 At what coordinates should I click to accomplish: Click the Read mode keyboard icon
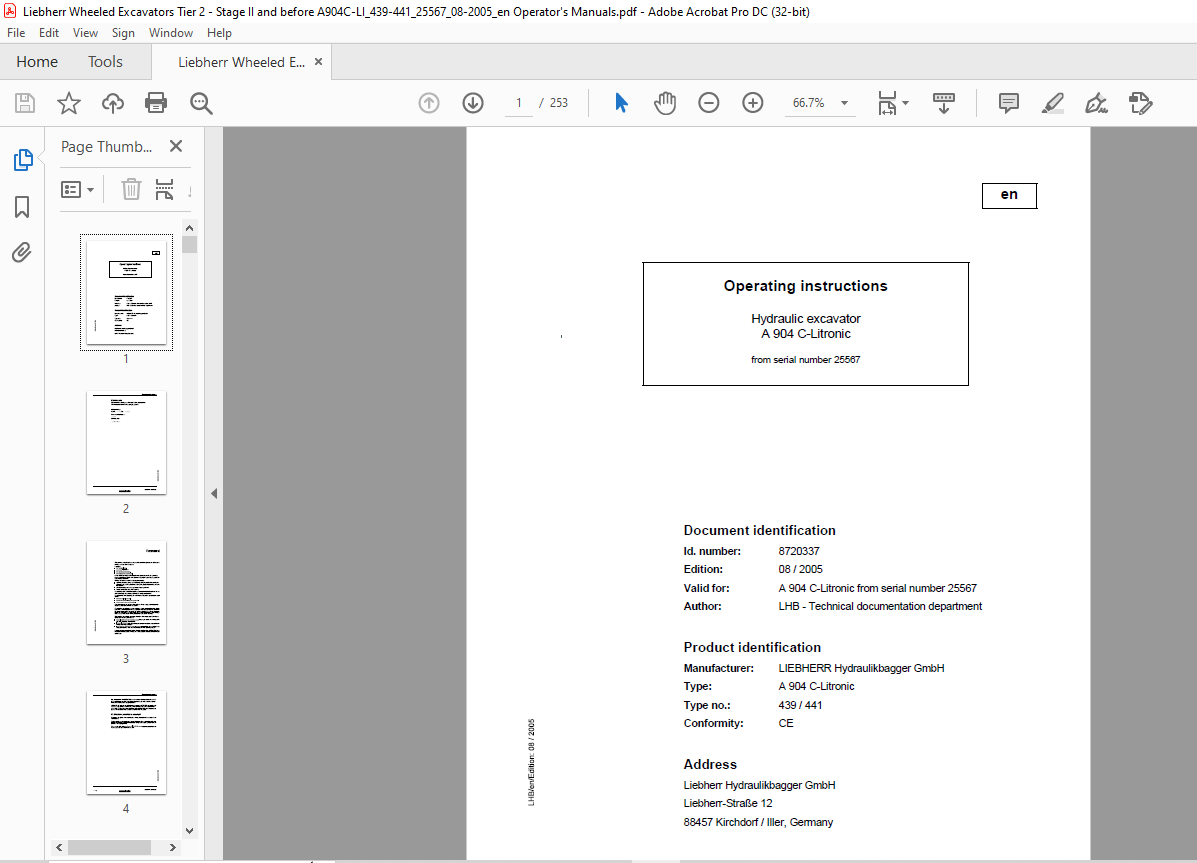(944, 102)
